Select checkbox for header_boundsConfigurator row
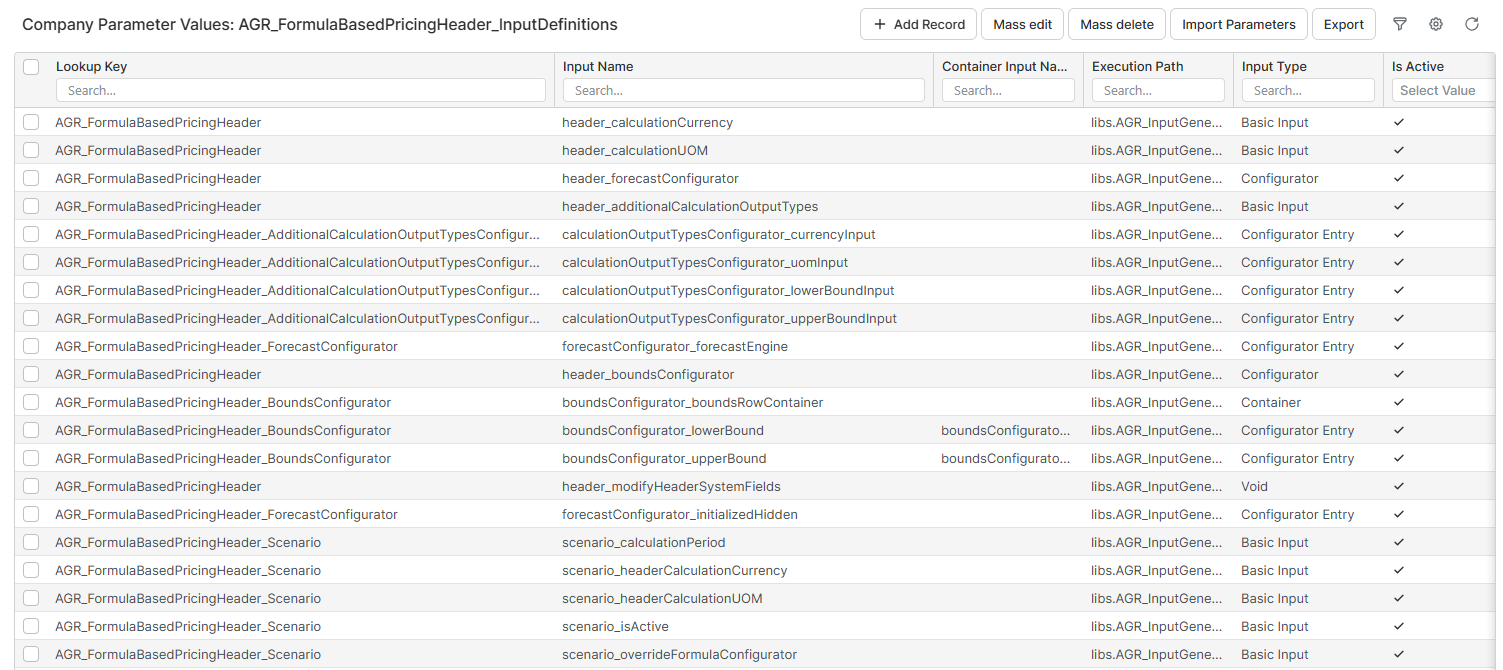The image size is (1503, 670). pos(31,374)
